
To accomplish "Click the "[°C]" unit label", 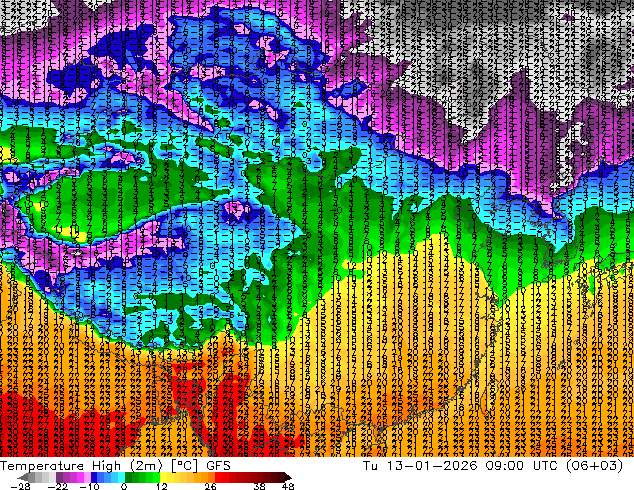I will [x=184, y=465].
